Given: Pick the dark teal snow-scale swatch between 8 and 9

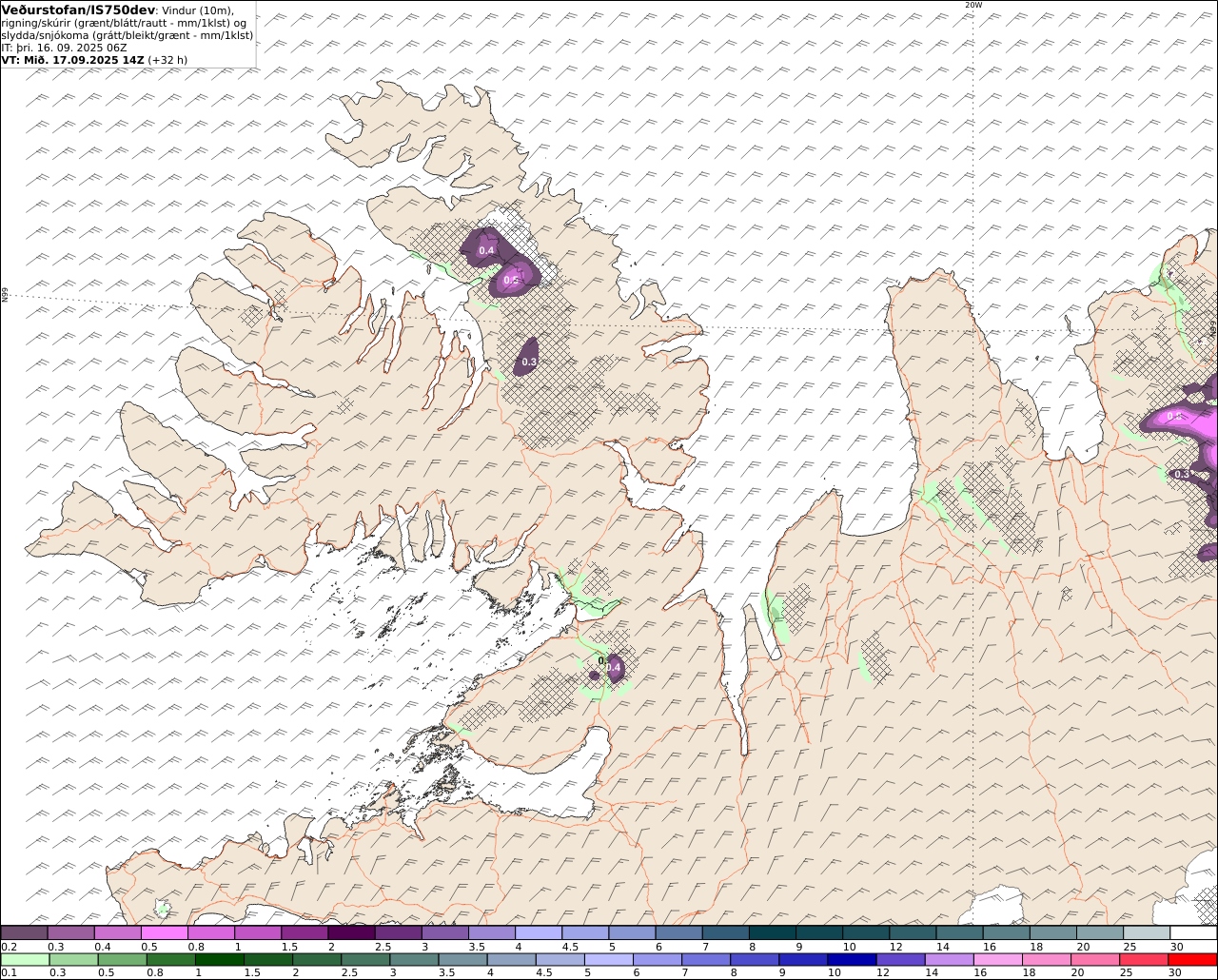Looking at the screenshot, I should pos(773,932).
